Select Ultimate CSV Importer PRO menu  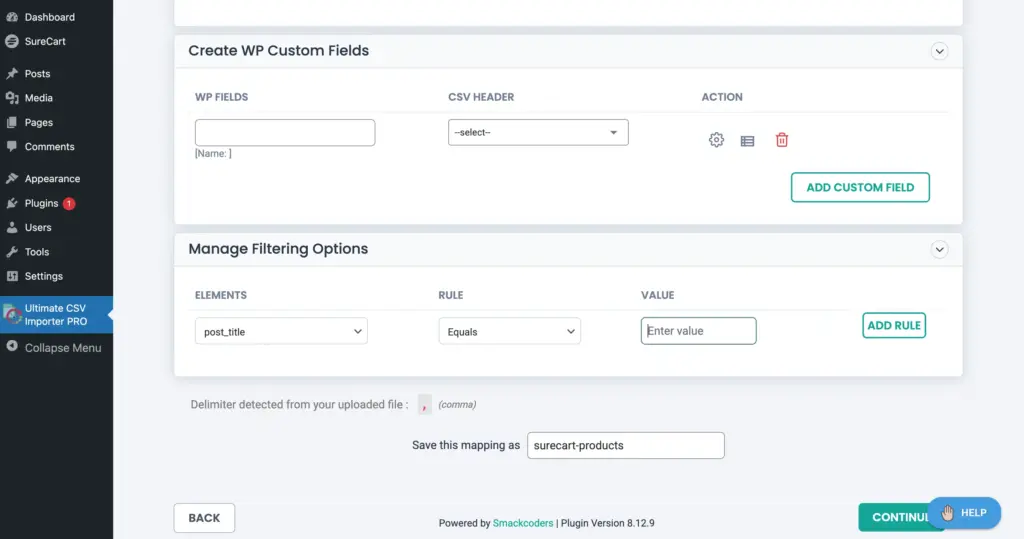pos(56,314)
